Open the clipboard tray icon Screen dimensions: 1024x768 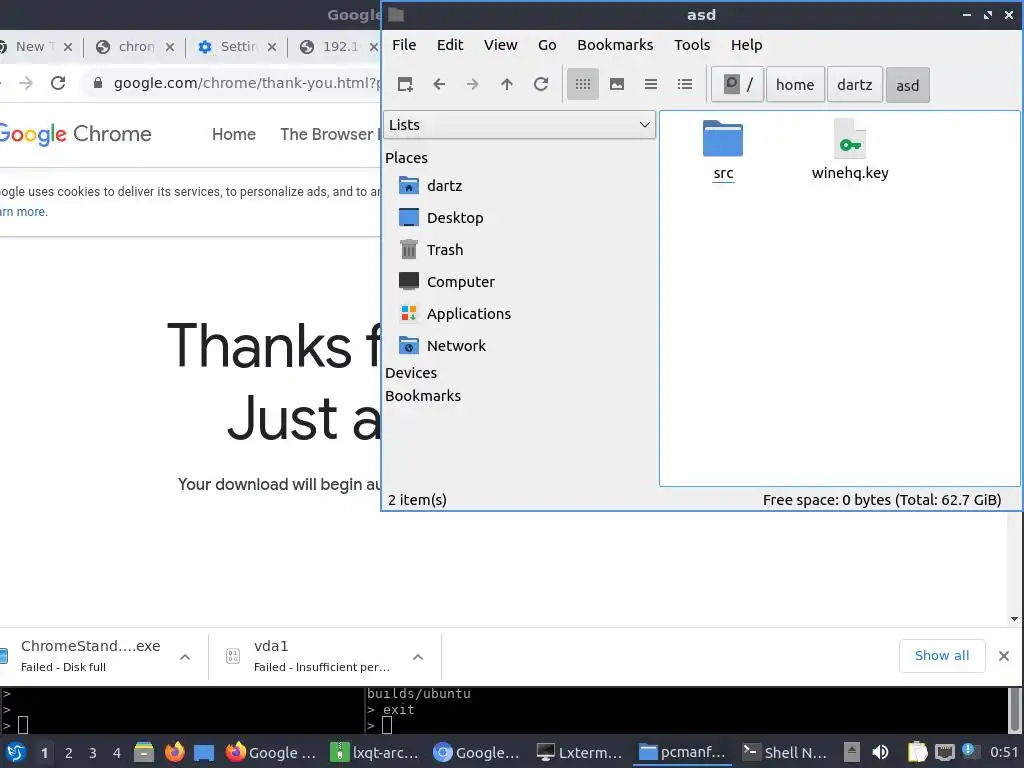918,752
